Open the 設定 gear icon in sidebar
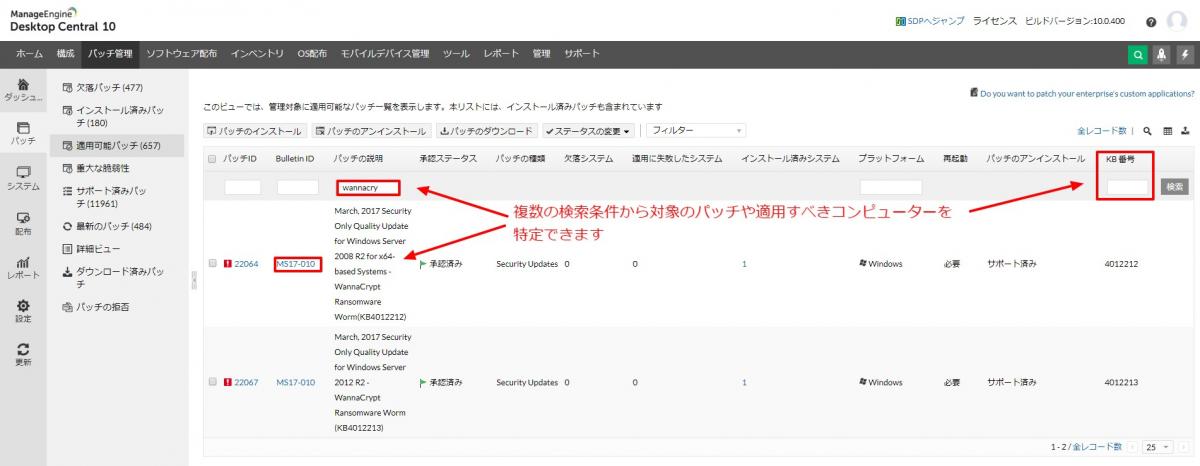The width and height of the screenshot is (1200, 466). (23, 309)
